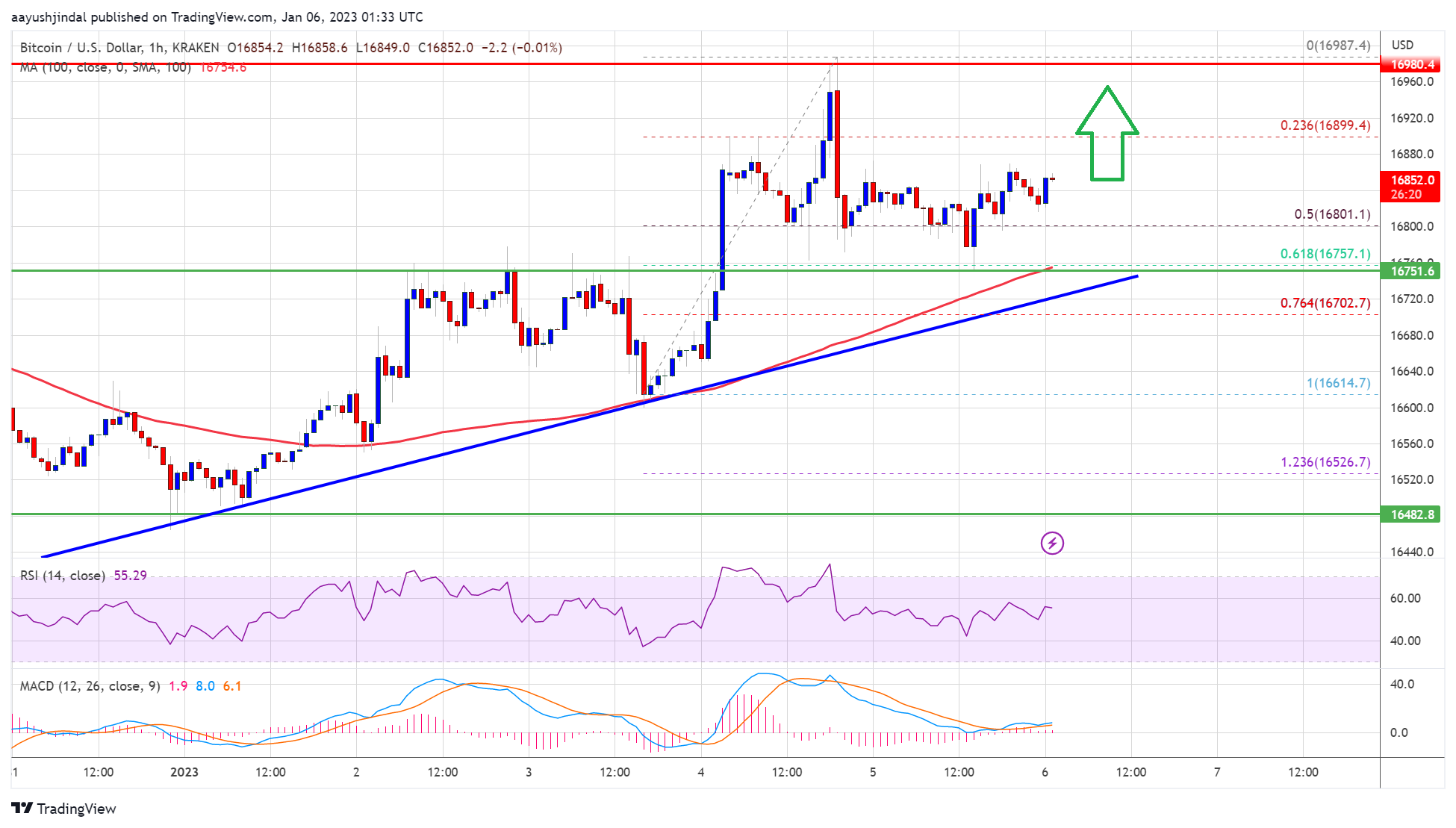Click the purple lightning bolt event icon
The width and height of the screenshot is (1456, 828).
click(1052, 543)
